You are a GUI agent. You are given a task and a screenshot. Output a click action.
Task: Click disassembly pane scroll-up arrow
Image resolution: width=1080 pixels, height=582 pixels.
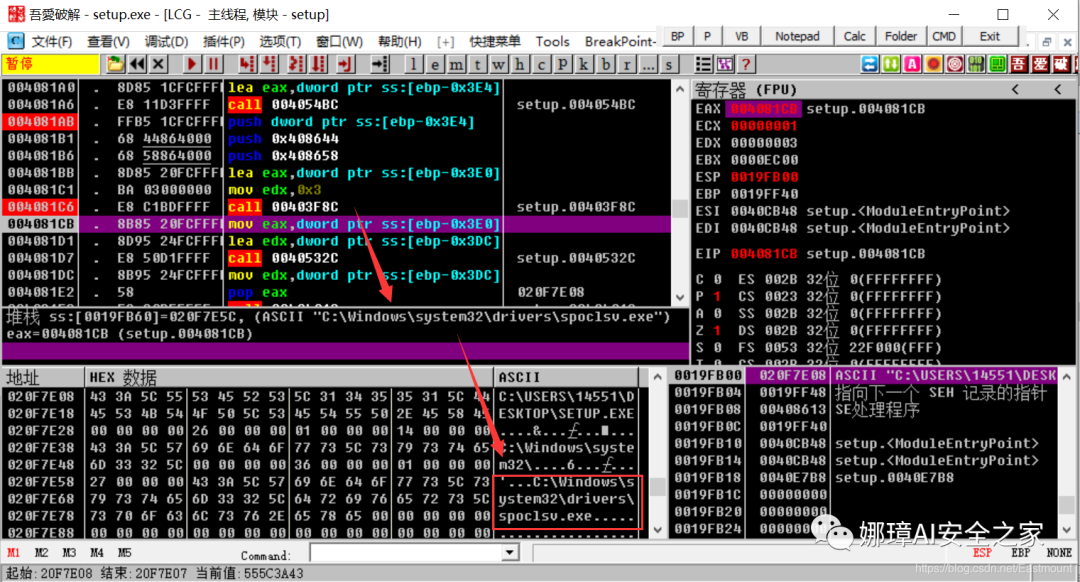pyautogui.click(x=680, y=89)
